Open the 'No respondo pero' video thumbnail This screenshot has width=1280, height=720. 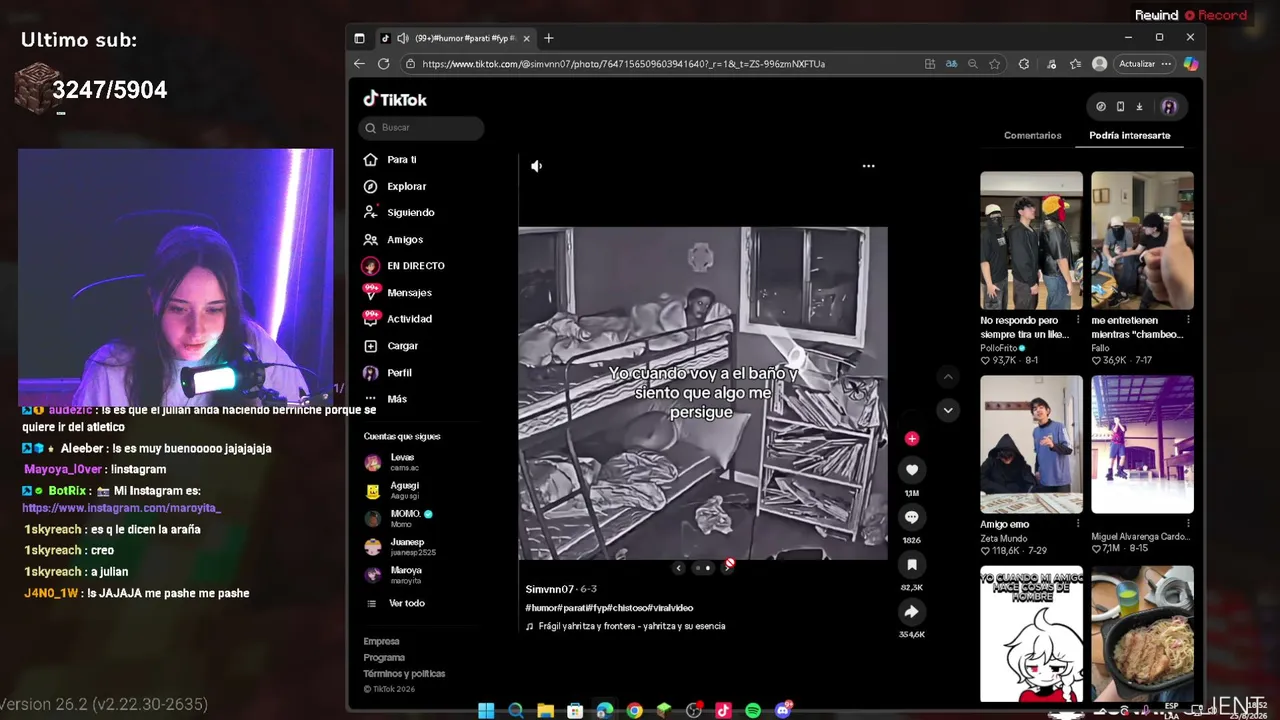pos(1031,241)
